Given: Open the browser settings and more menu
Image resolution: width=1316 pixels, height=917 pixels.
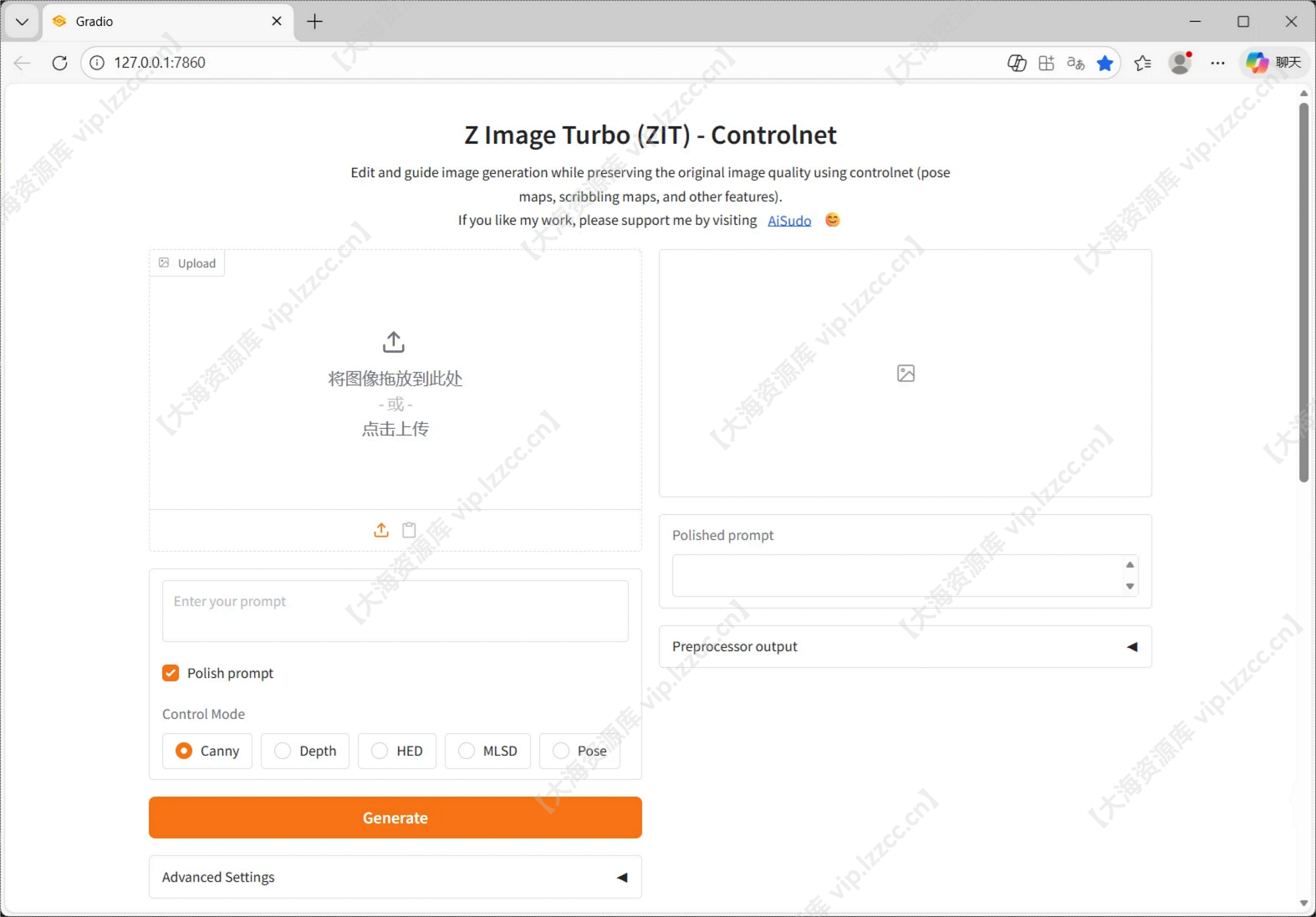Looking at the screenshot, I should 1217,63.
